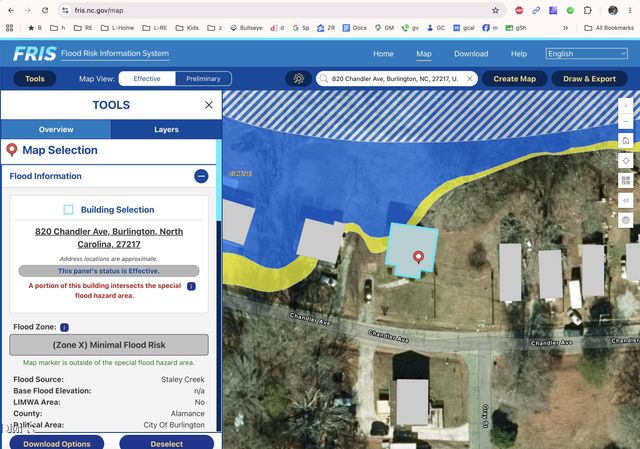The width and height of the screenshot is (640, 449).
Task: Click the Tools button
Action: (x=35, y=79)
